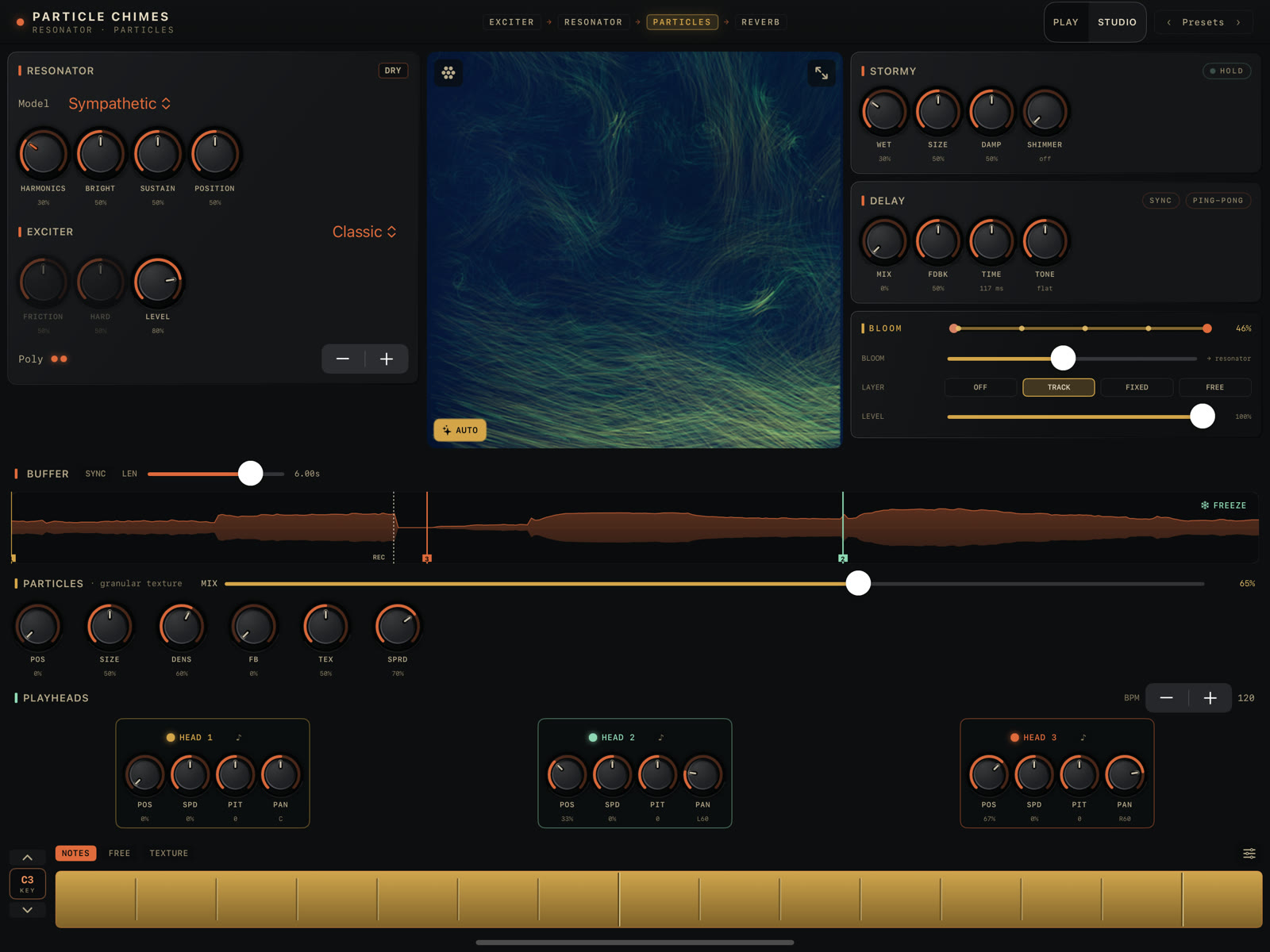Image resolution: width=1270 pixels, height=952 pixels.
Task: Lower the BPM with the minus button
Action: (1166, 698)
